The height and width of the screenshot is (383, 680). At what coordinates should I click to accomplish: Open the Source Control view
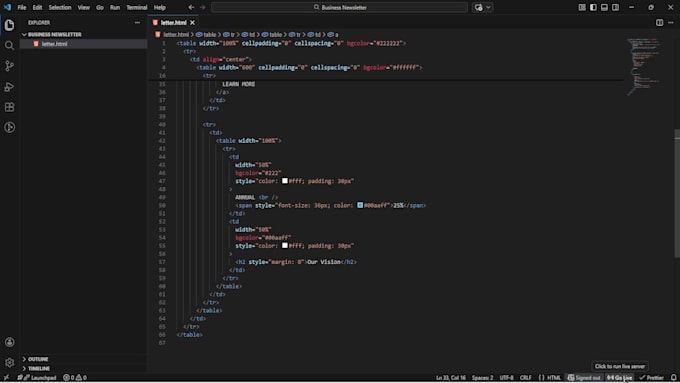tap(9, 66)
